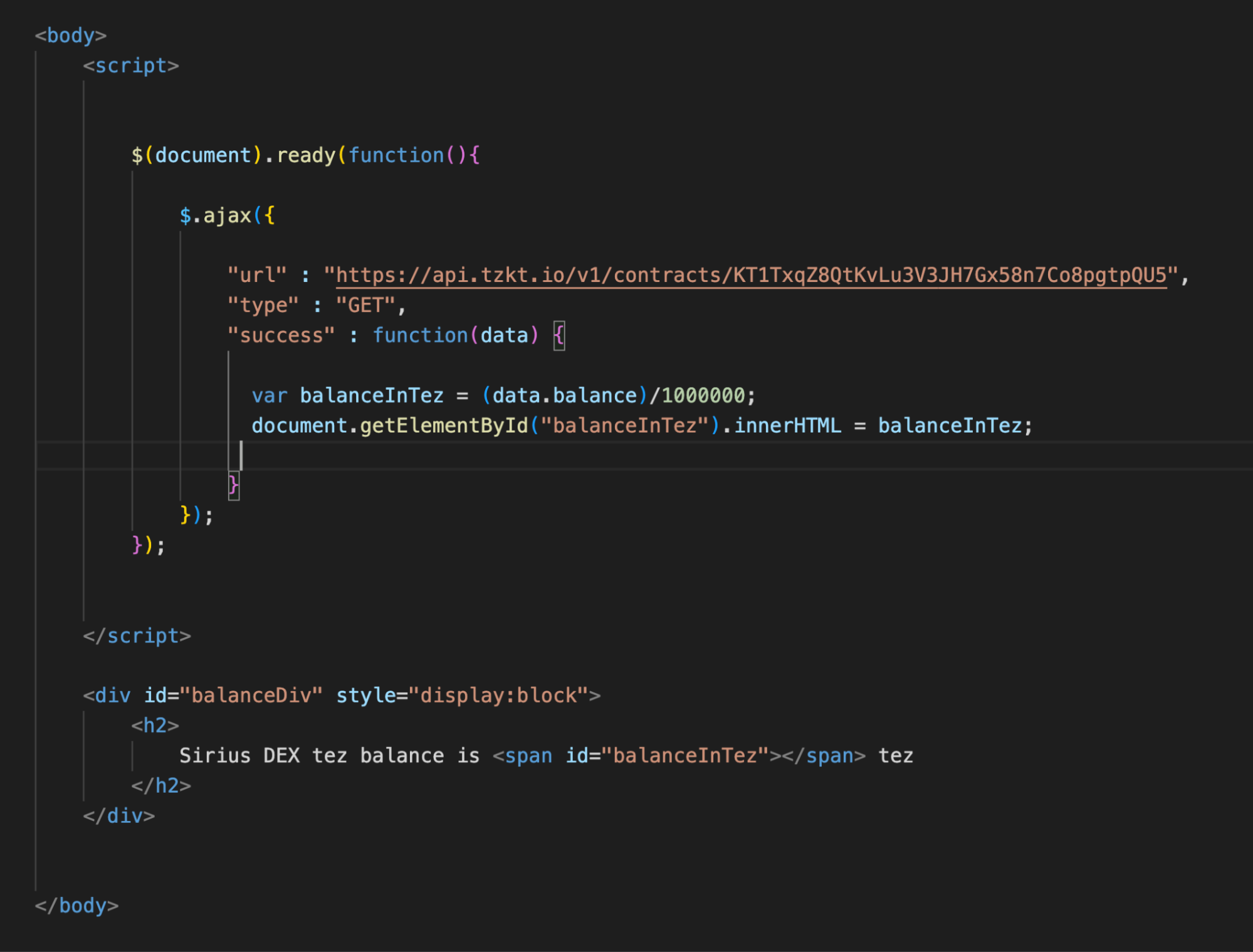The width and height of the screenshot is (1253, 952).
Task: Click the opening body tag
Action: click(70, 36)
